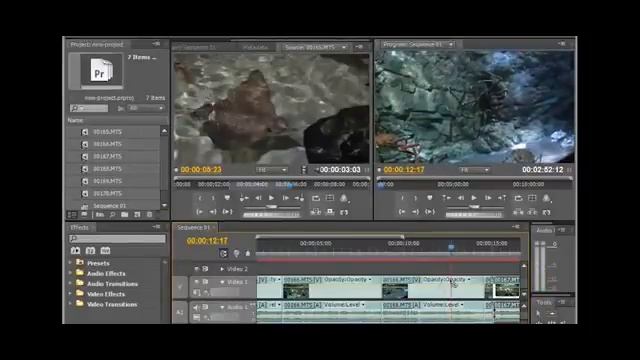Toggle sync lock on Video 1 track

(x=205, y=282)
